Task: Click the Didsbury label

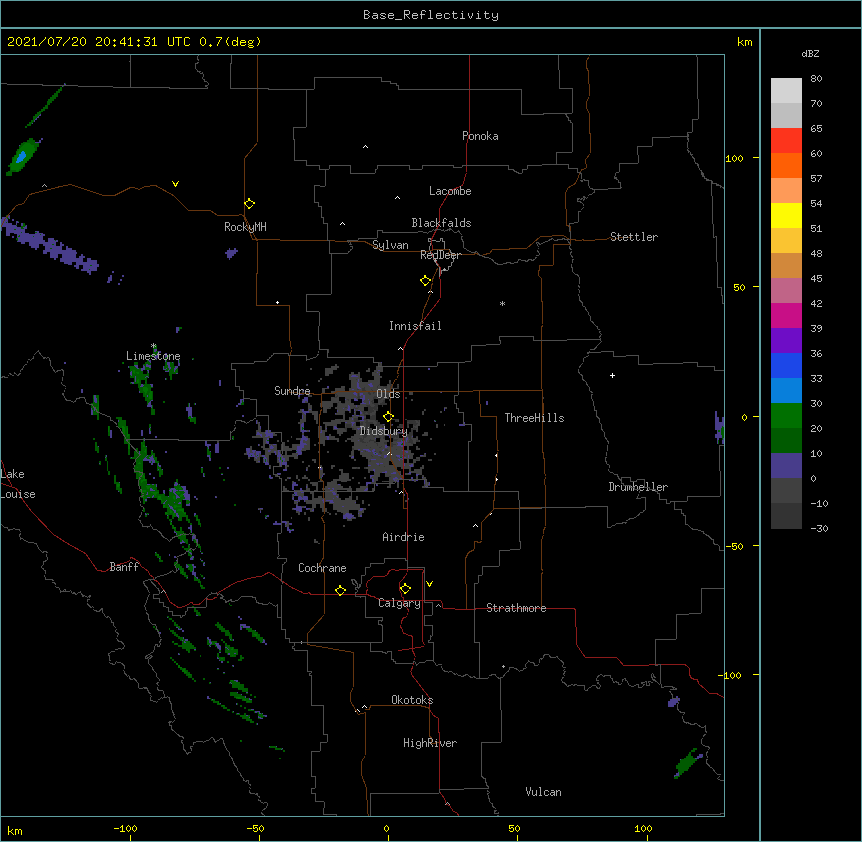Action: click(383, 431)
